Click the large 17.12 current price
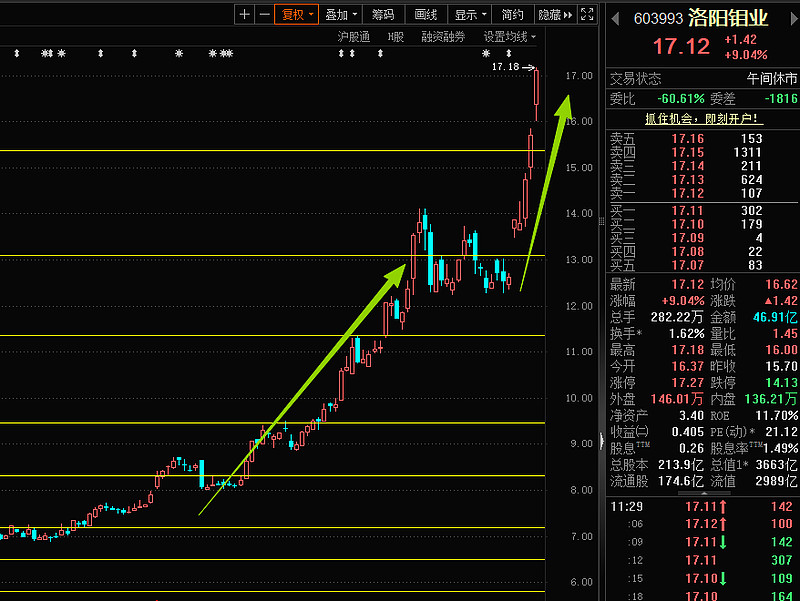The image size is (800, 601). 681,46
